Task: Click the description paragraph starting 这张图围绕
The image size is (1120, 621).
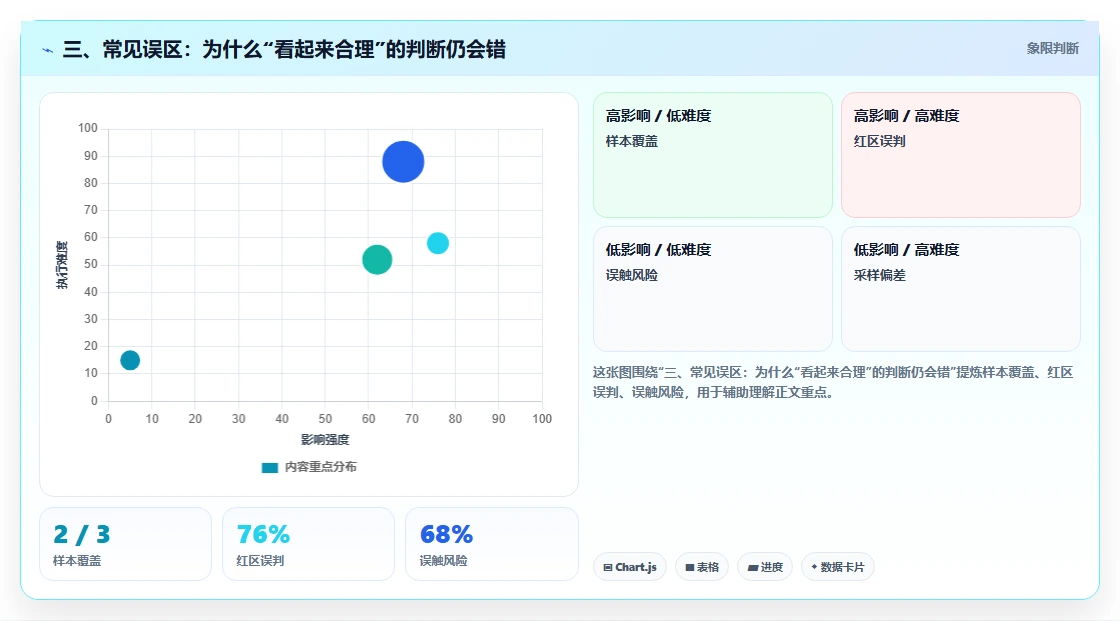Action: pyautogui.click(x=833, y=382)
